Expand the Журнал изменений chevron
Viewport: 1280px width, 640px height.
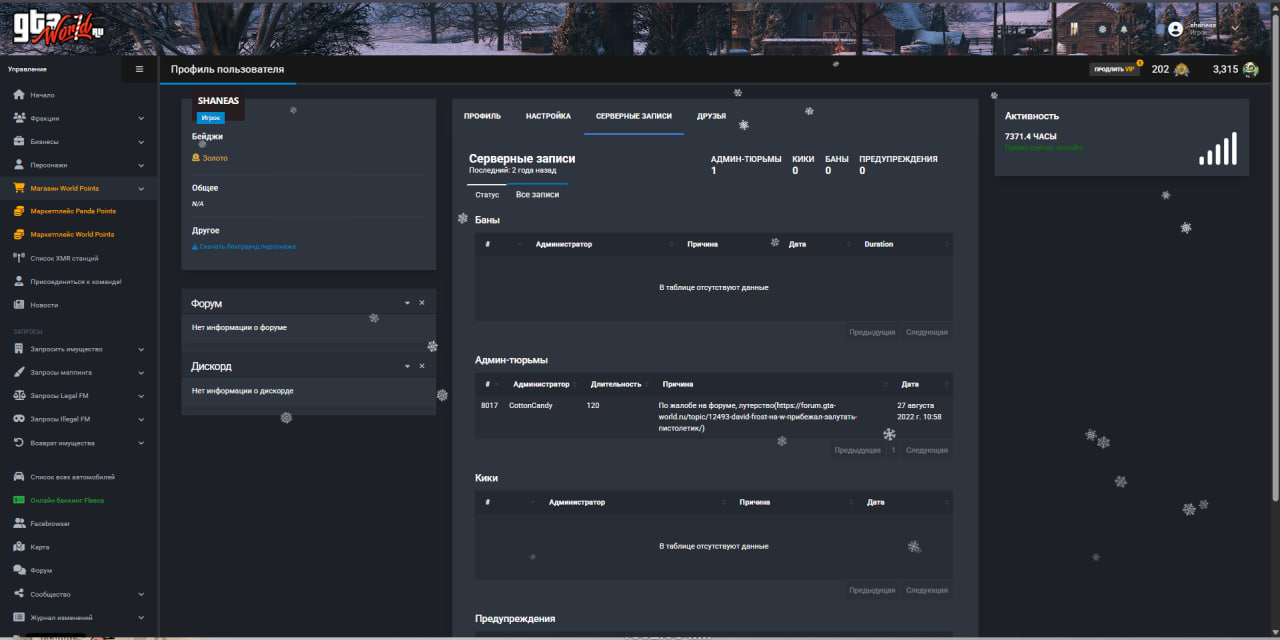coord(141,618)
